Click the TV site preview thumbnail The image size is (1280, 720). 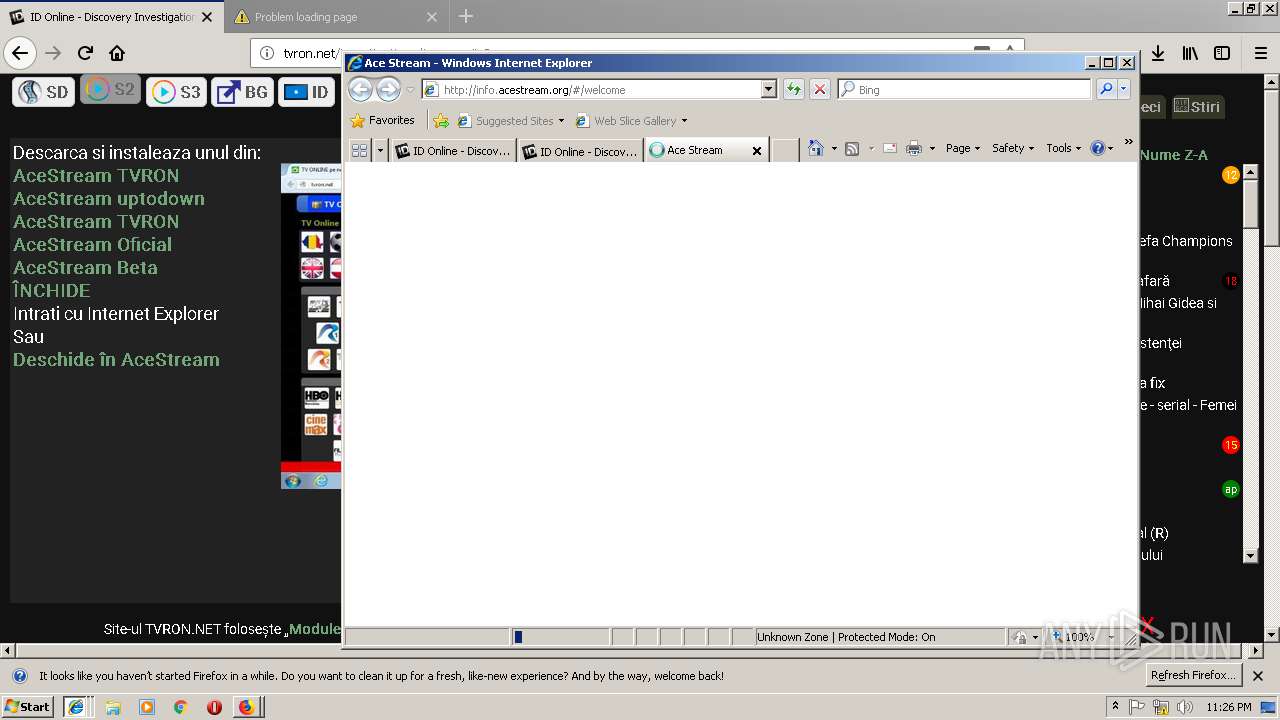tap(311, 326)
